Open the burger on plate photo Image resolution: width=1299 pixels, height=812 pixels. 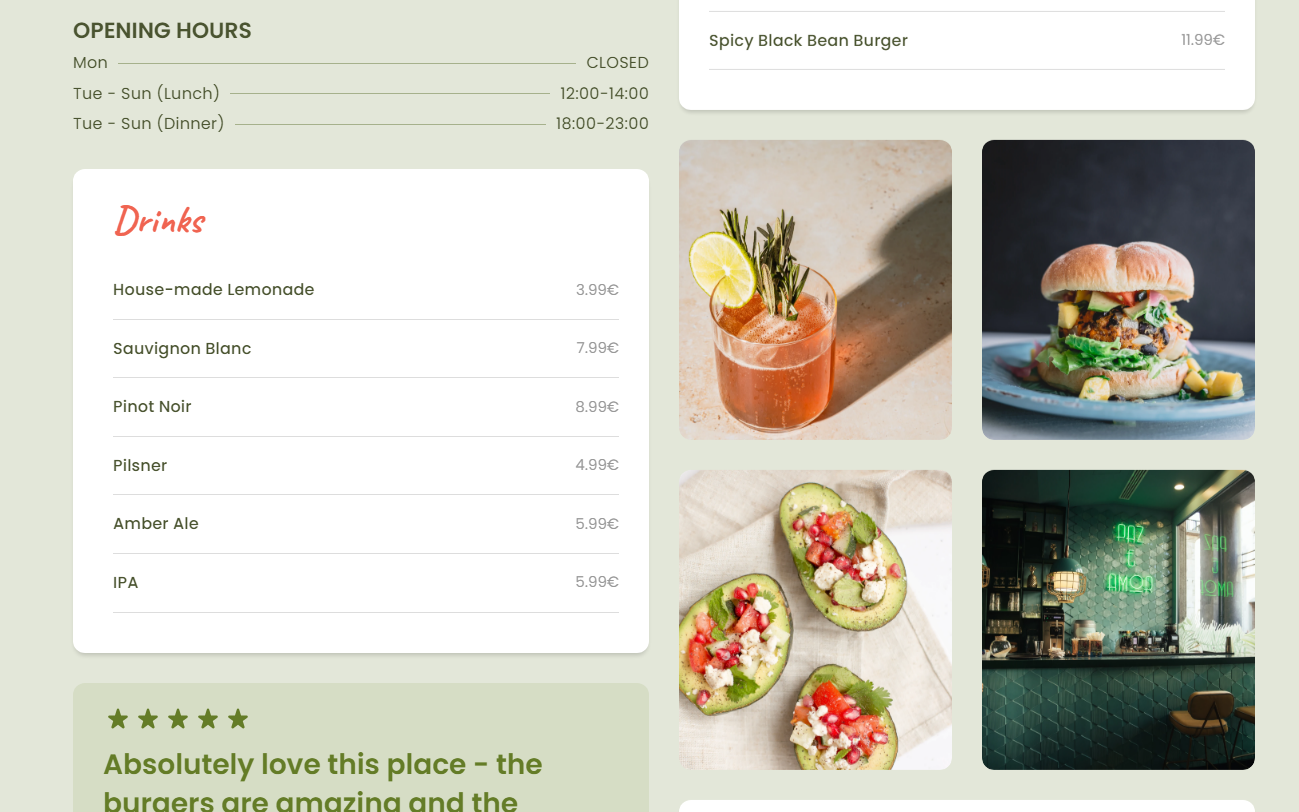coord(1118,290)
